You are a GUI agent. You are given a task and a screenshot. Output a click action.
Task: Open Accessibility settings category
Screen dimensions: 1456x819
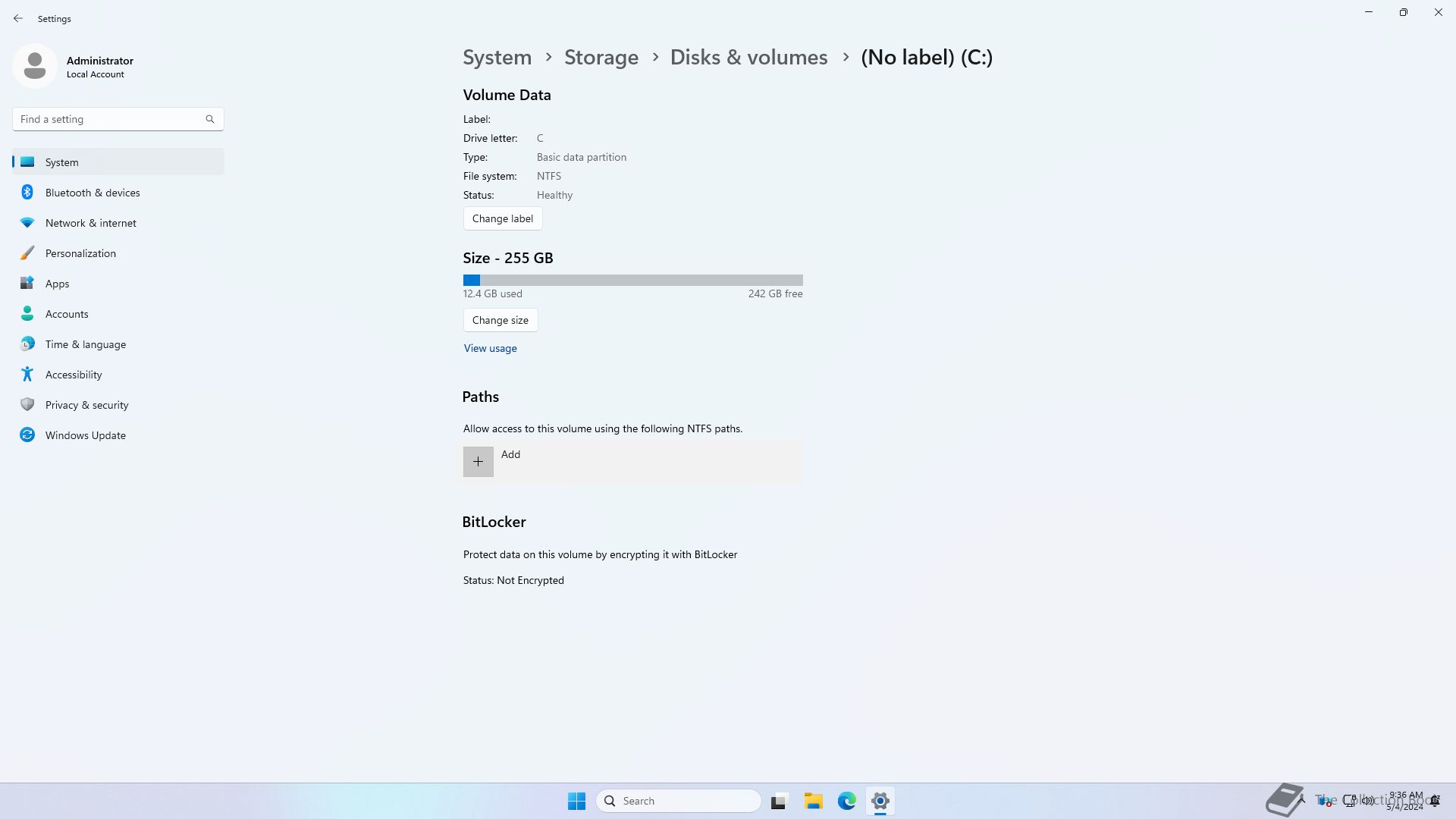click(73, 375)
